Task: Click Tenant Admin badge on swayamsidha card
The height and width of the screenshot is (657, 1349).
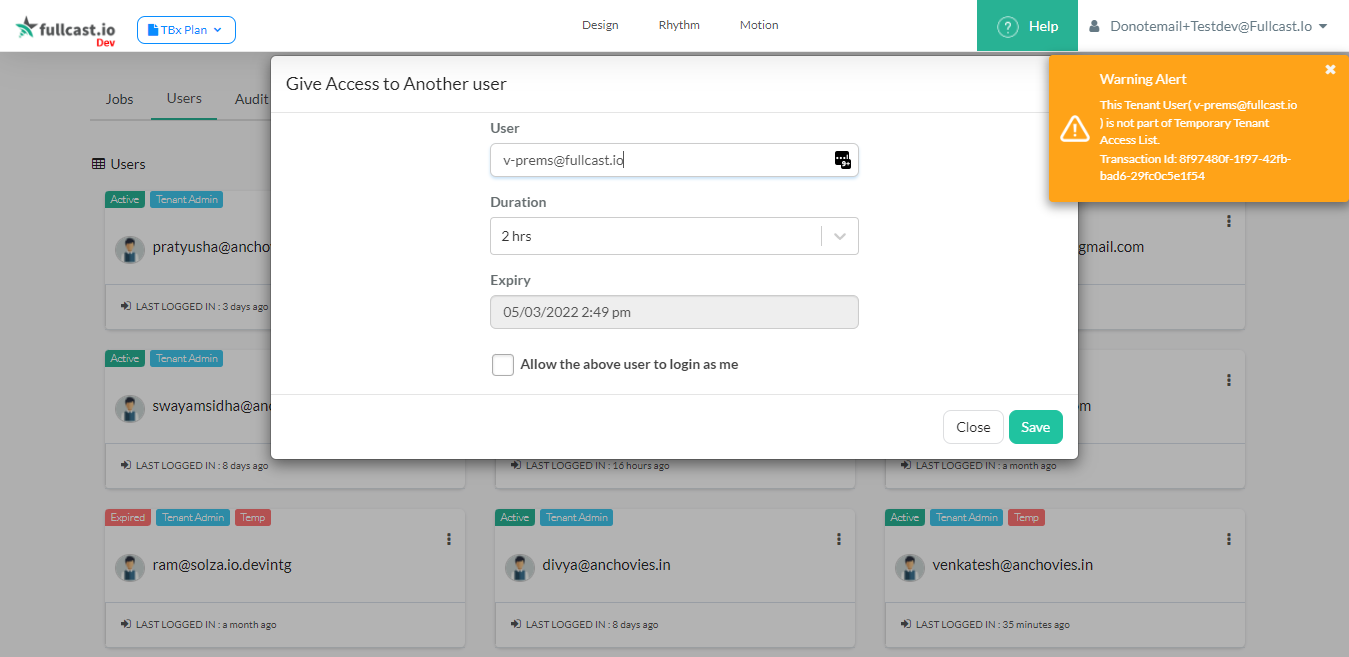Action: click(187, 359)
